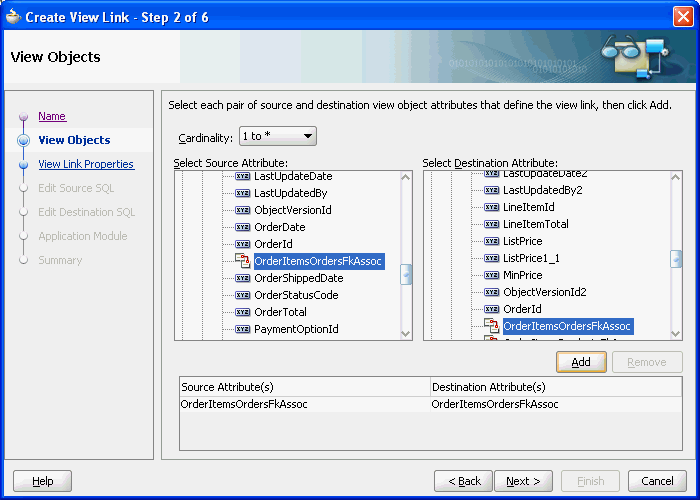Click the attribute icon beside source OrderId
Screen dimensions: 700x500
(x=242, y=244)
